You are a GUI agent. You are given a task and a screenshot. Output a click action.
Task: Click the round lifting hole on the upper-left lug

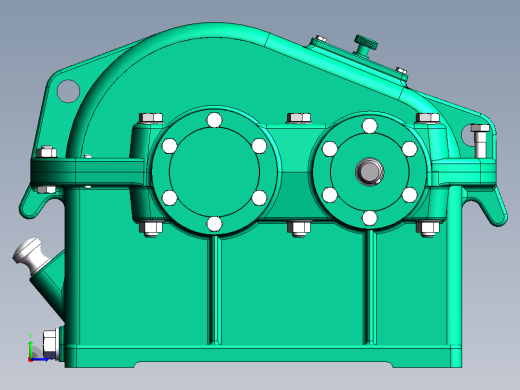(68, 91)
